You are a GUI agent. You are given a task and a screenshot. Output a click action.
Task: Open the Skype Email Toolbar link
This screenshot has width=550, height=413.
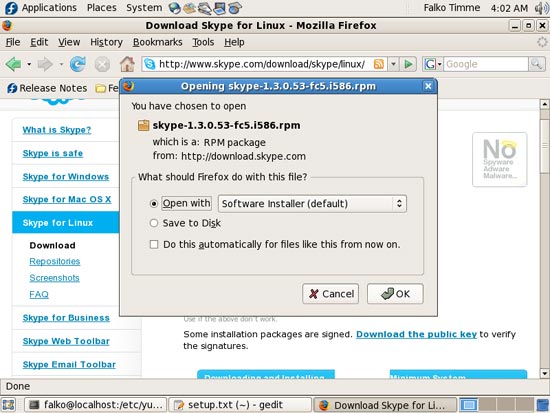click(x=69, y=365)
